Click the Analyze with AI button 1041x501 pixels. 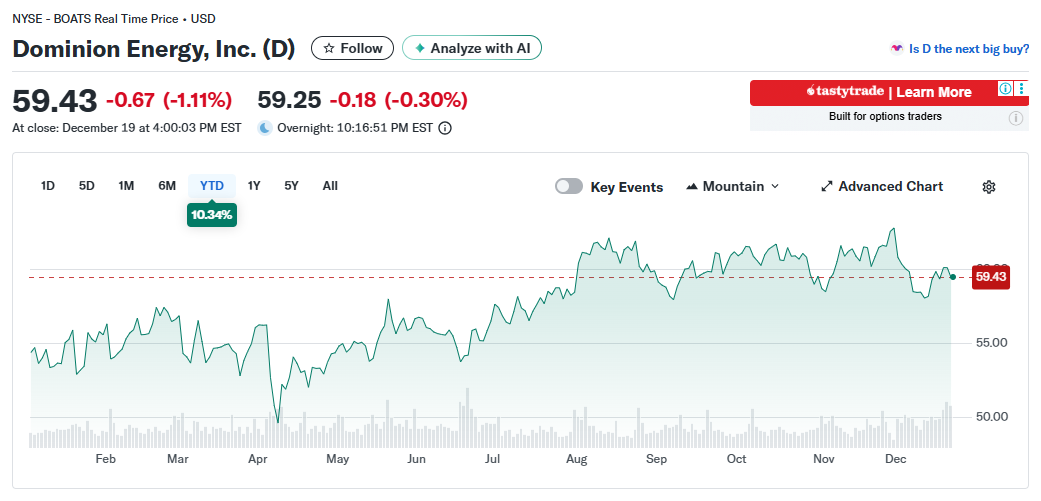click(x=472, y=48)
